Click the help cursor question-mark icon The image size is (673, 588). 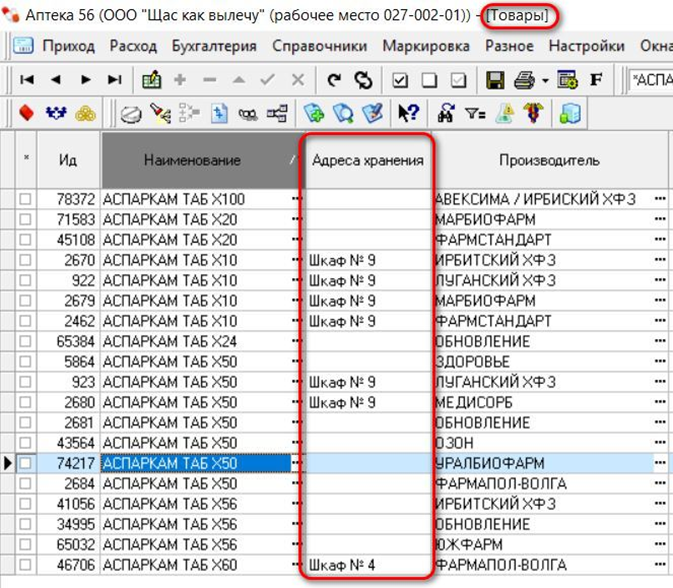point(409,114)
